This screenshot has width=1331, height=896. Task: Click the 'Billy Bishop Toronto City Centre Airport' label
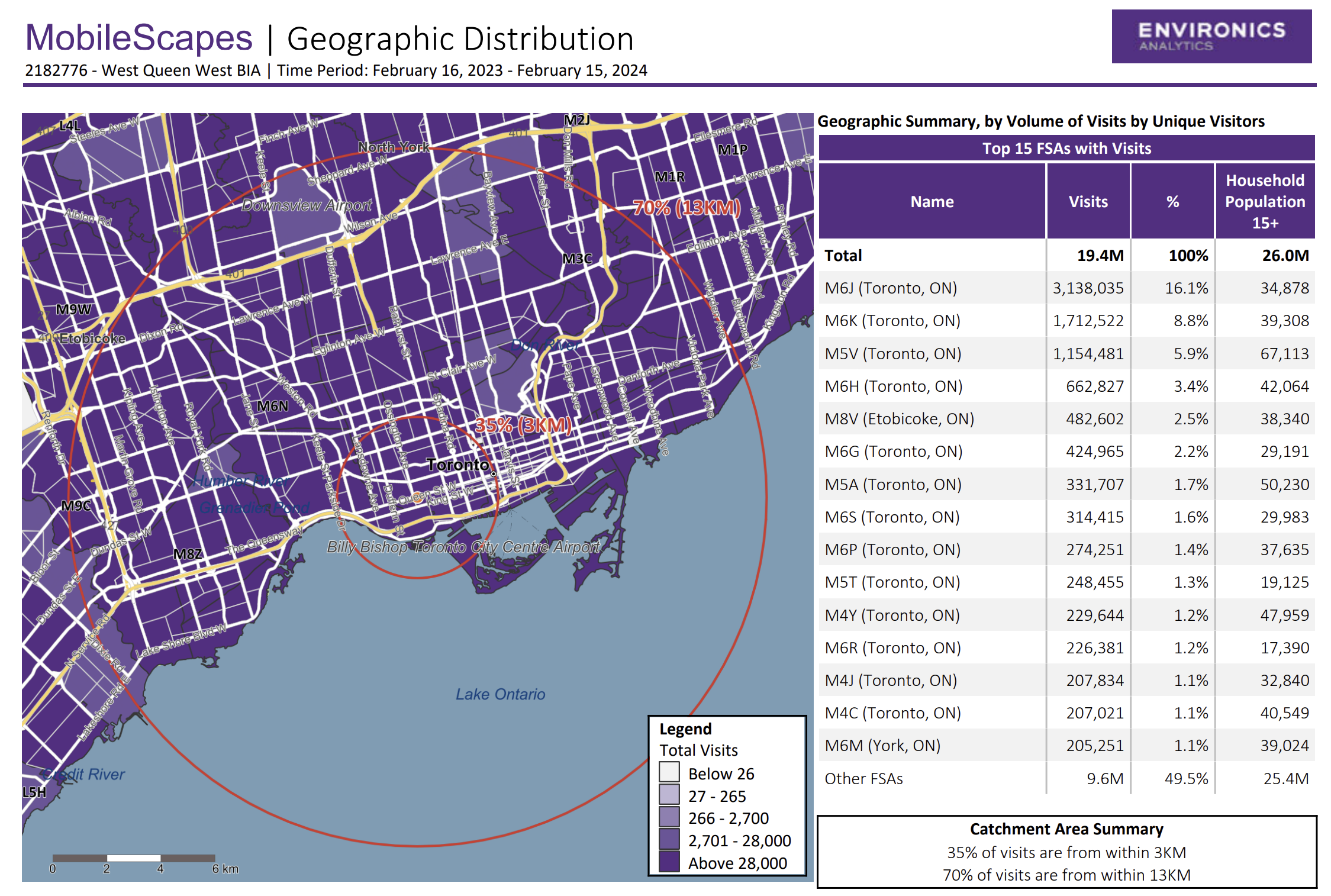(x=463, y=547)
